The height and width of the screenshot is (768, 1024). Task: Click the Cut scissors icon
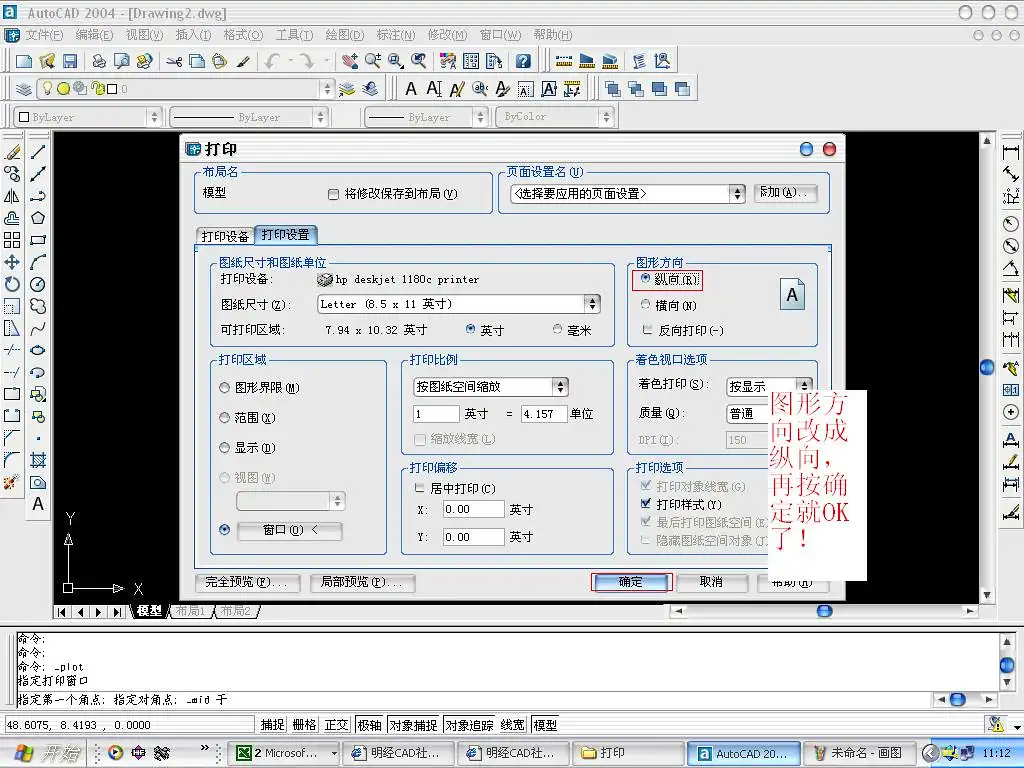174,61
